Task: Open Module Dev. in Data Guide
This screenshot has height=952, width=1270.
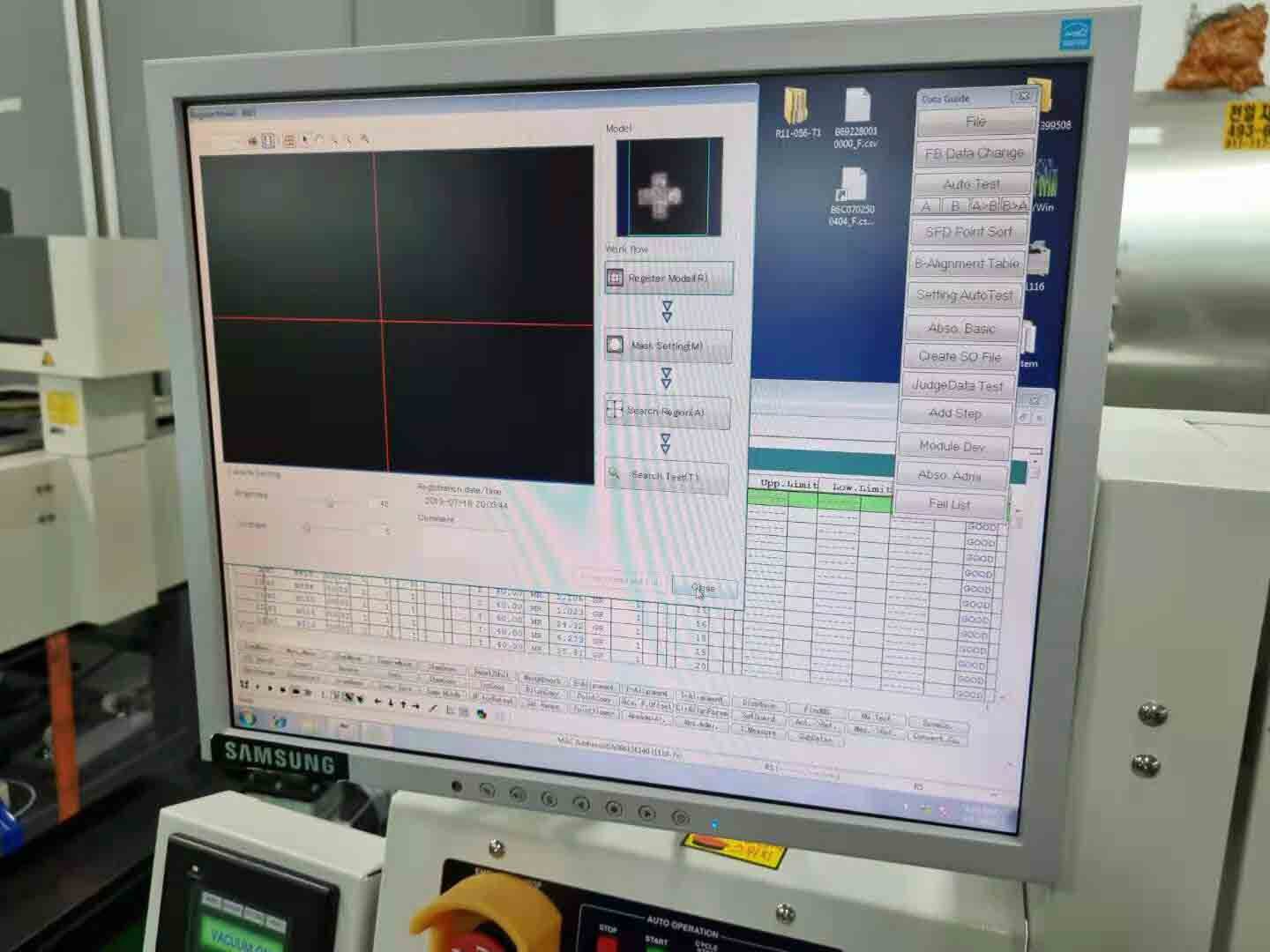Action: tap(952, 446)
